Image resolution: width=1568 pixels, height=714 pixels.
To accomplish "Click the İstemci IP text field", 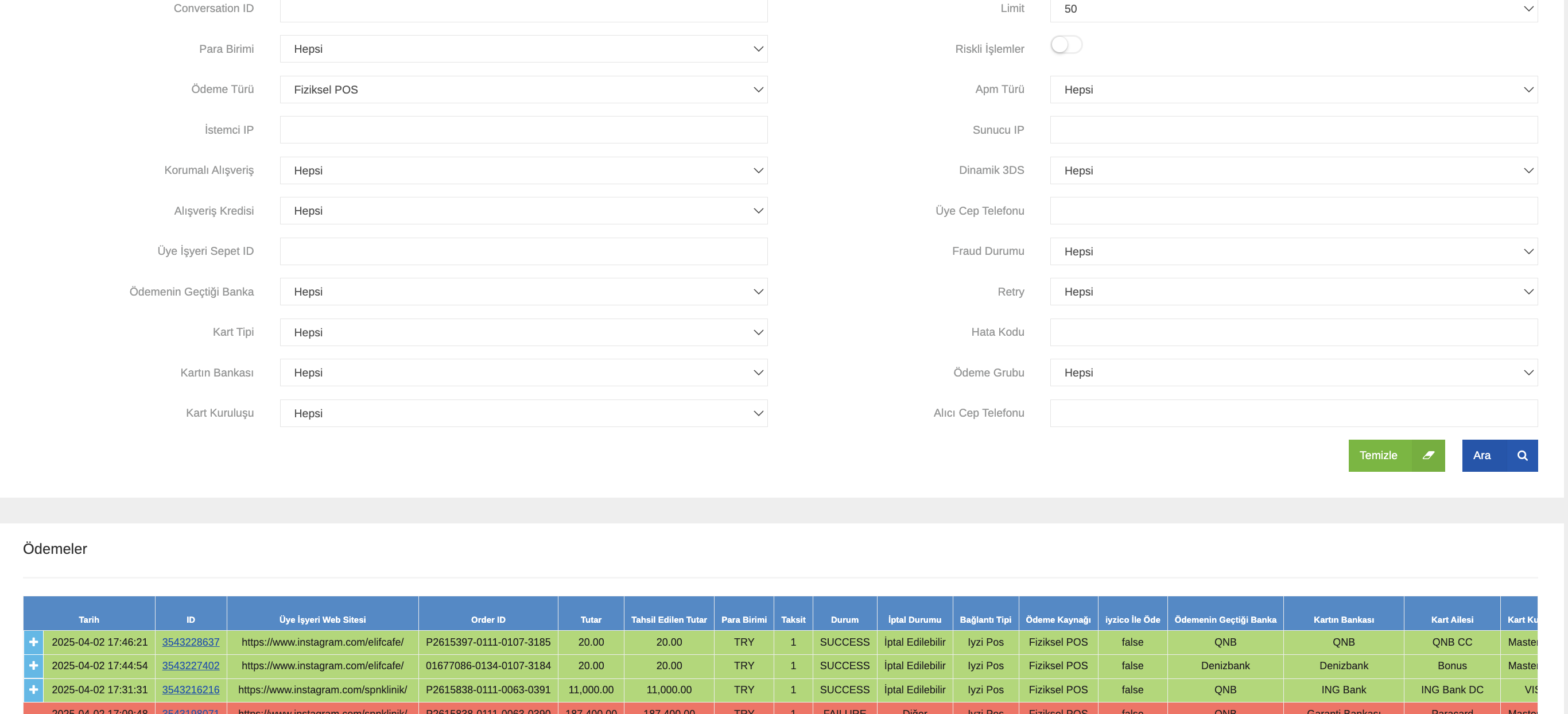I will (x=523, y=130).
